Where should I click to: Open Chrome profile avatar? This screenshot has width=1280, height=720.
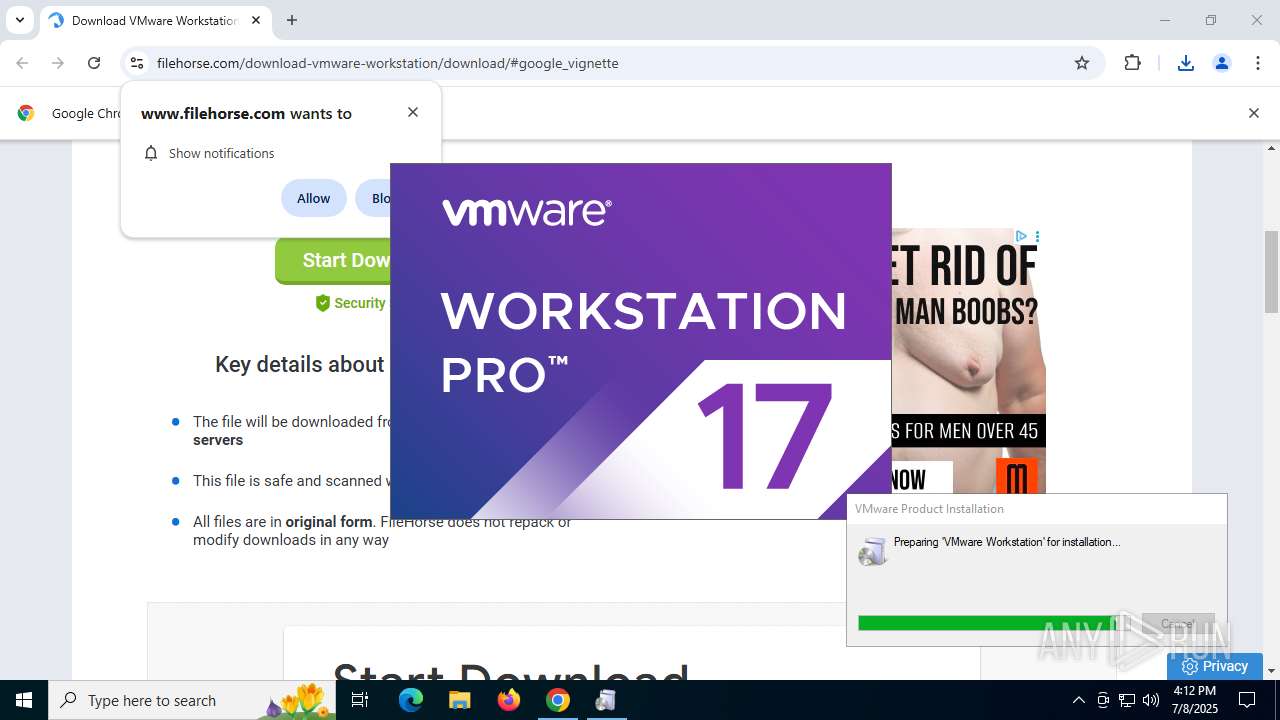pos(1222,63)
